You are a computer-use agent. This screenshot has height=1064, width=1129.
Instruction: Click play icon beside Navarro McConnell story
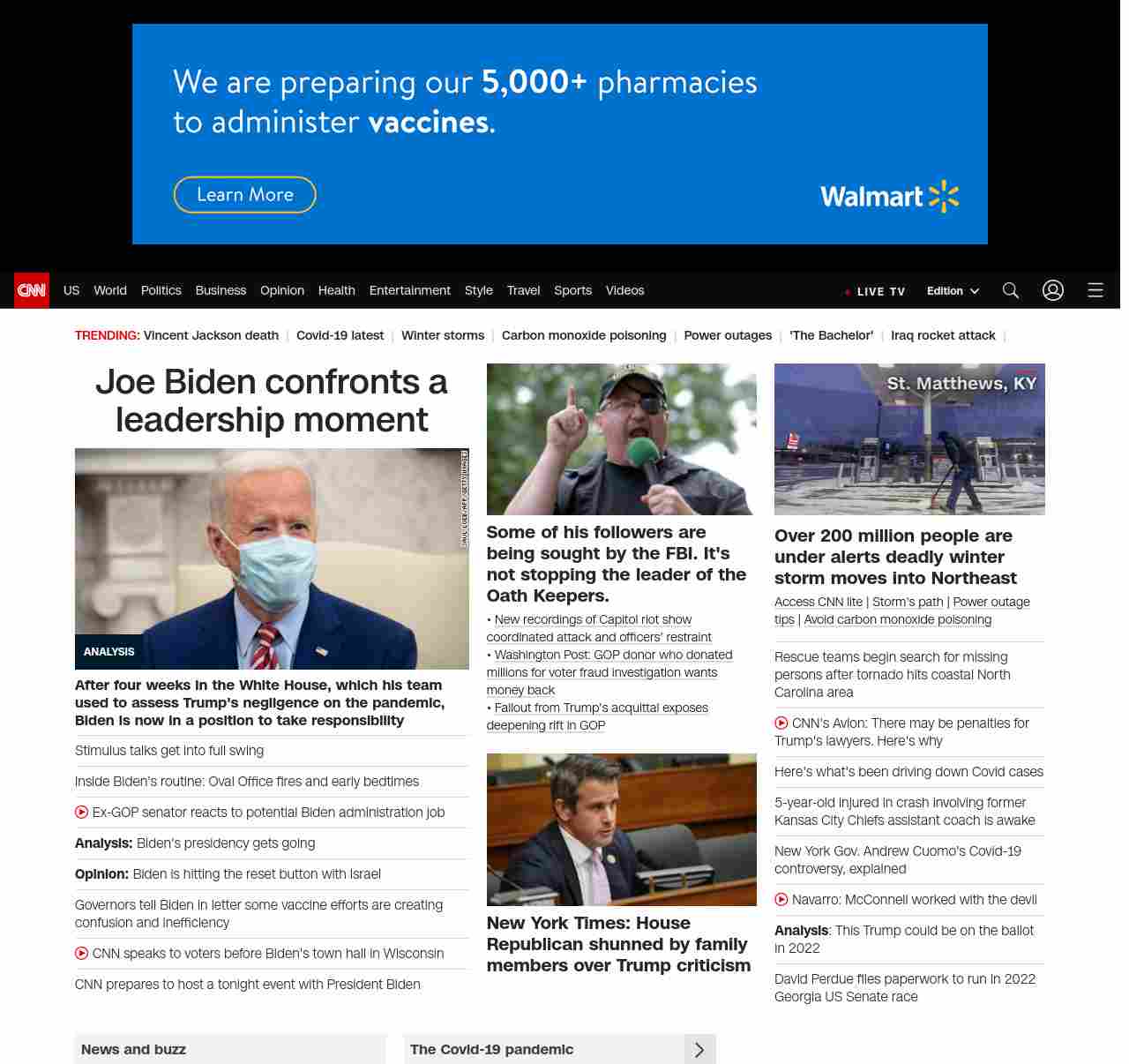tap(781, 900)
